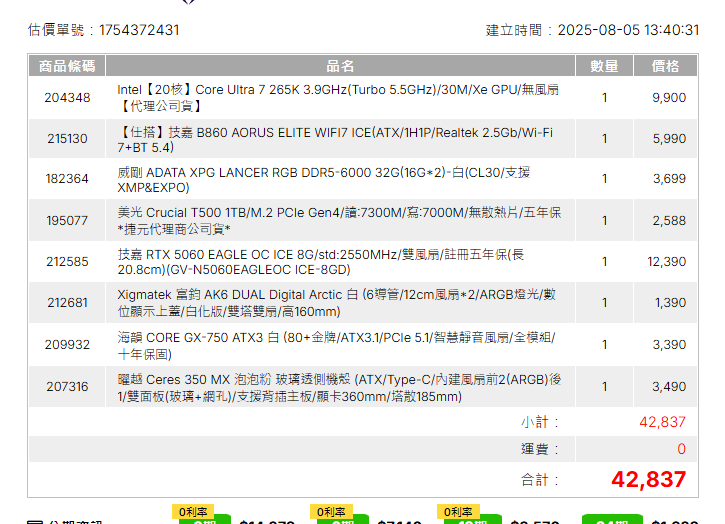Viewport: 725px width, 524px height.
Task: Select barcode 207316
Action: (x=68, y=387)
